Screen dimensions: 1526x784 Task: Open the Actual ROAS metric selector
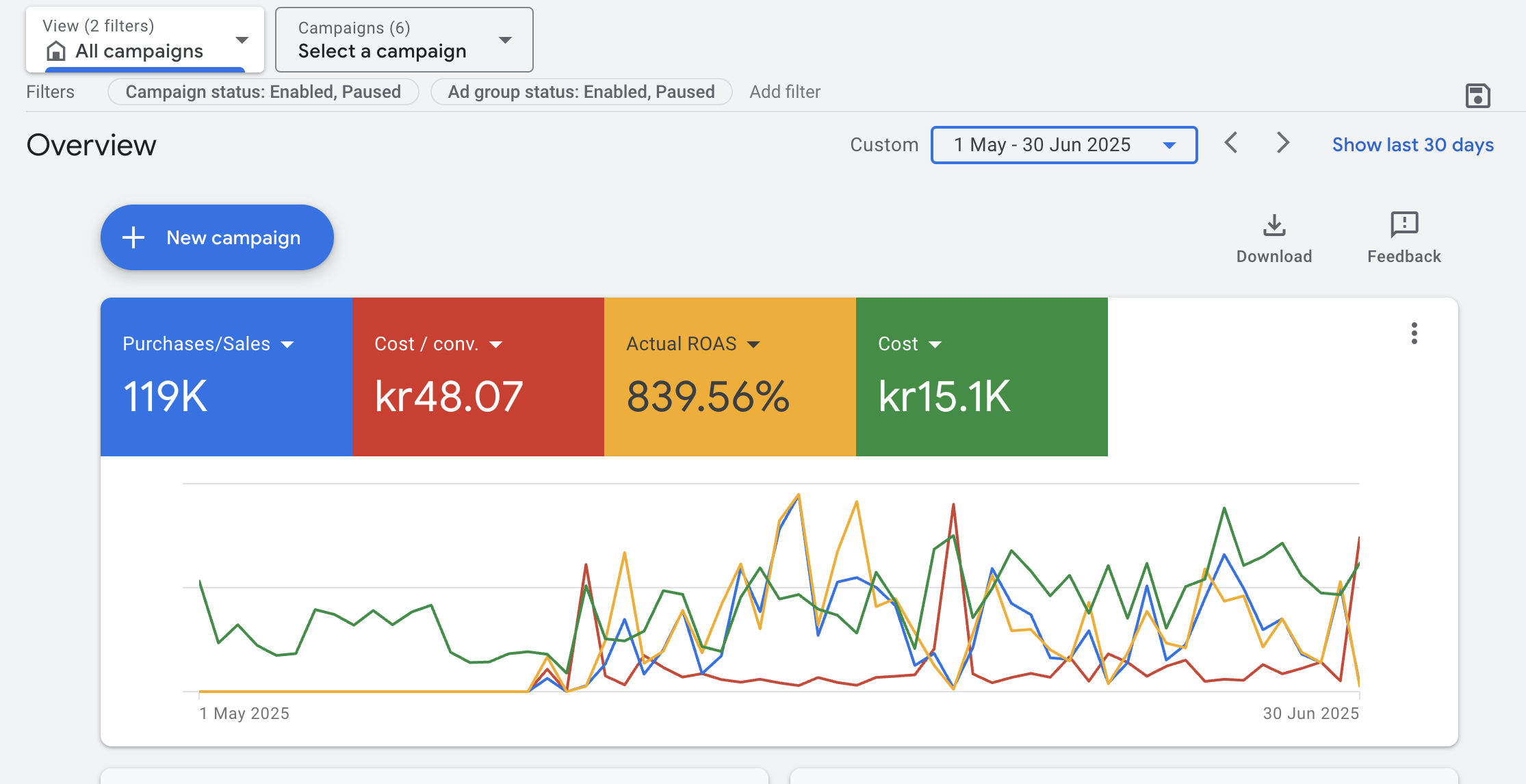tap(753, 344)
